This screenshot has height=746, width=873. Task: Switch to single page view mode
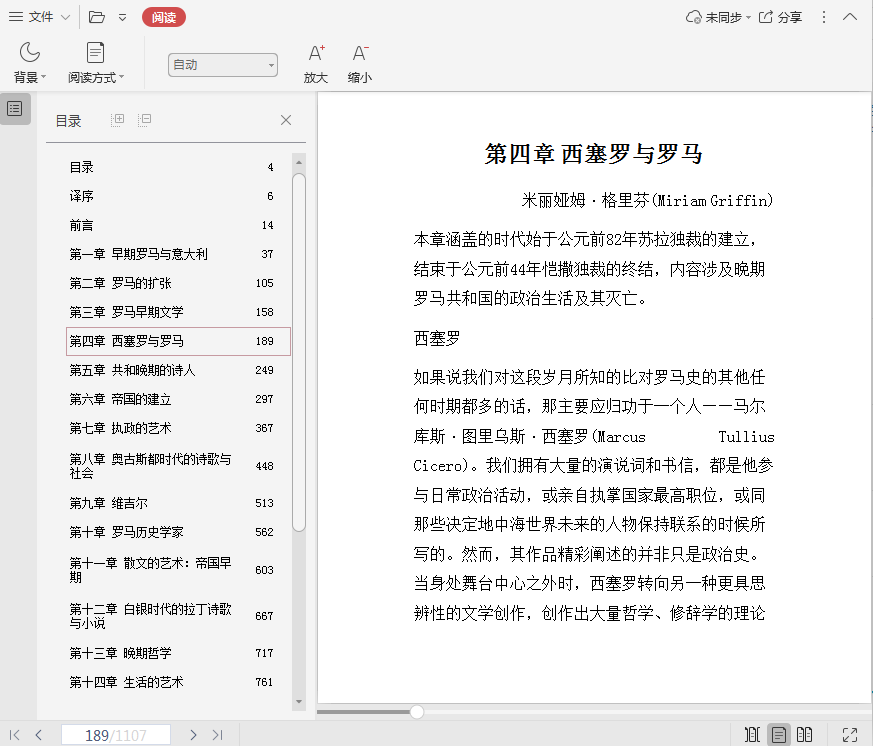click(778, 735)
